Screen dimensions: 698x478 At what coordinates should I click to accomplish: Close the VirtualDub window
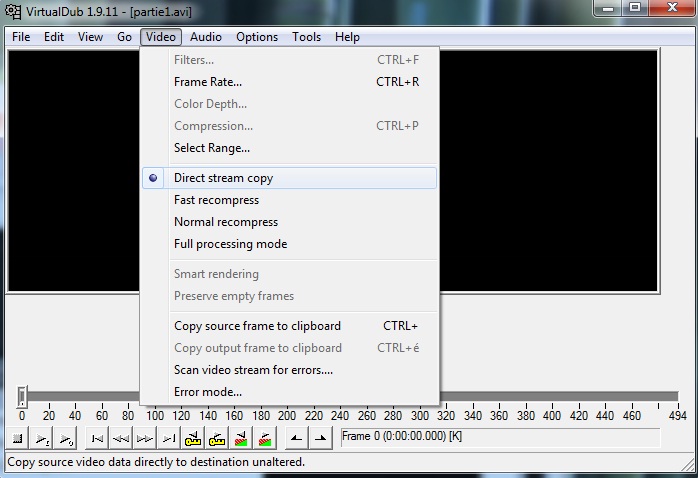[672, 8]
